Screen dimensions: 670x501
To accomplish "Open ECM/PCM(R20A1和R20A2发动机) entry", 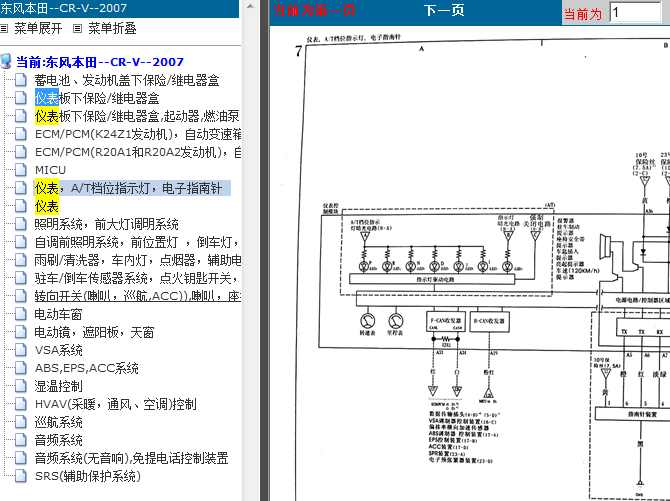I will 138,152.
